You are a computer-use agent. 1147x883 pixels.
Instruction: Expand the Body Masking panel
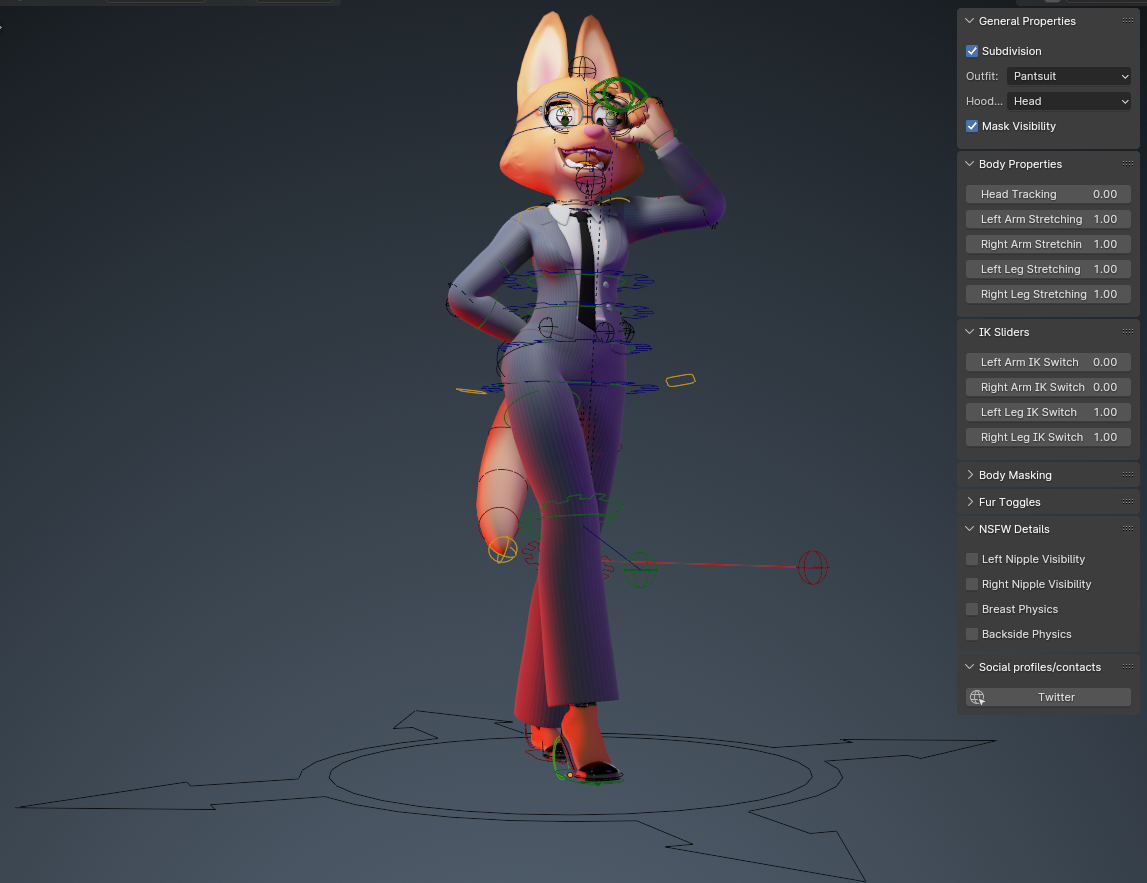[969, 475]
